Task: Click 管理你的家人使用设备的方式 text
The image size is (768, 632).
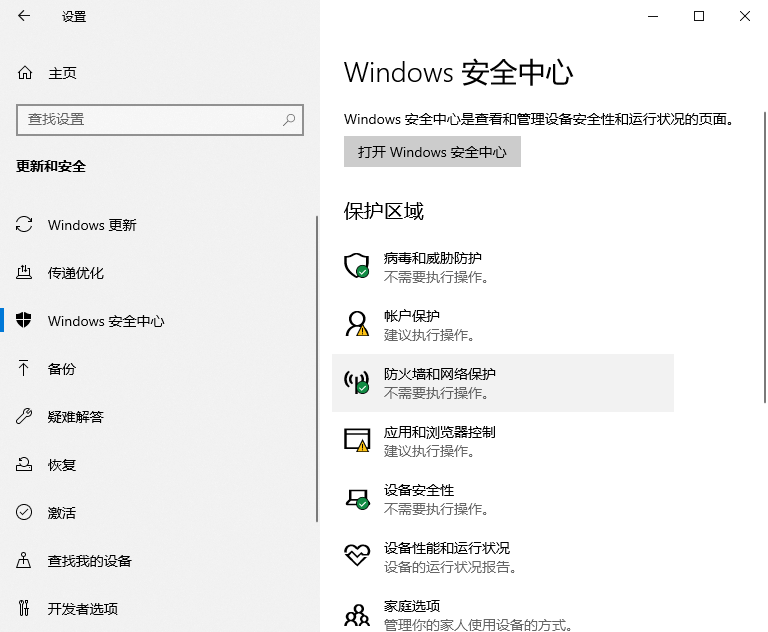Action: (x=478, y=625)
